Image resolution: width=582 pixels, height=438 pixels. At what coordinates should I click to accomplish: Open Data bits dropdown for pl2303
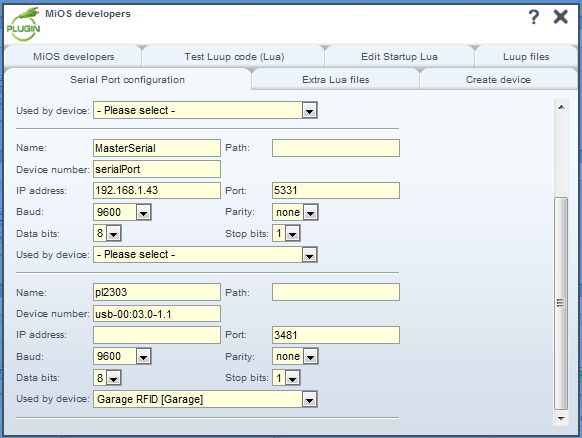coord(107,378)
